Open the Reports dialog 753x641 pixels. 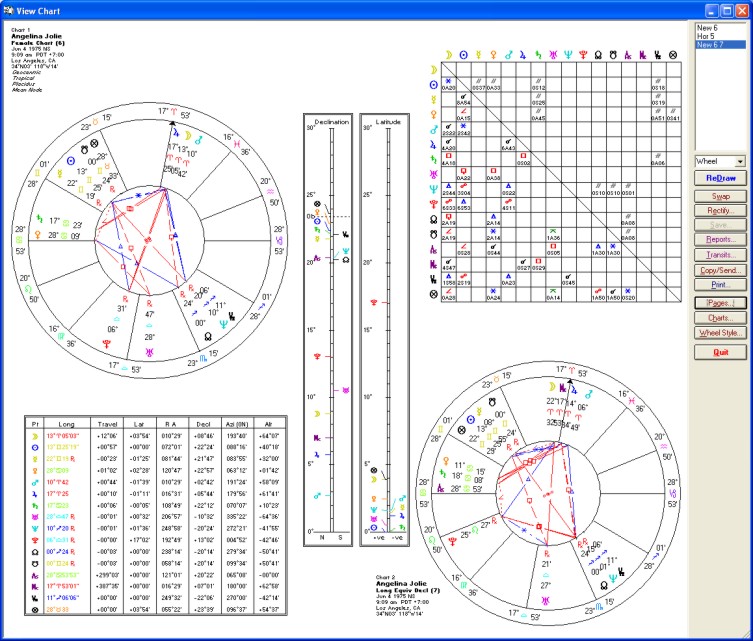click(720, 240)
